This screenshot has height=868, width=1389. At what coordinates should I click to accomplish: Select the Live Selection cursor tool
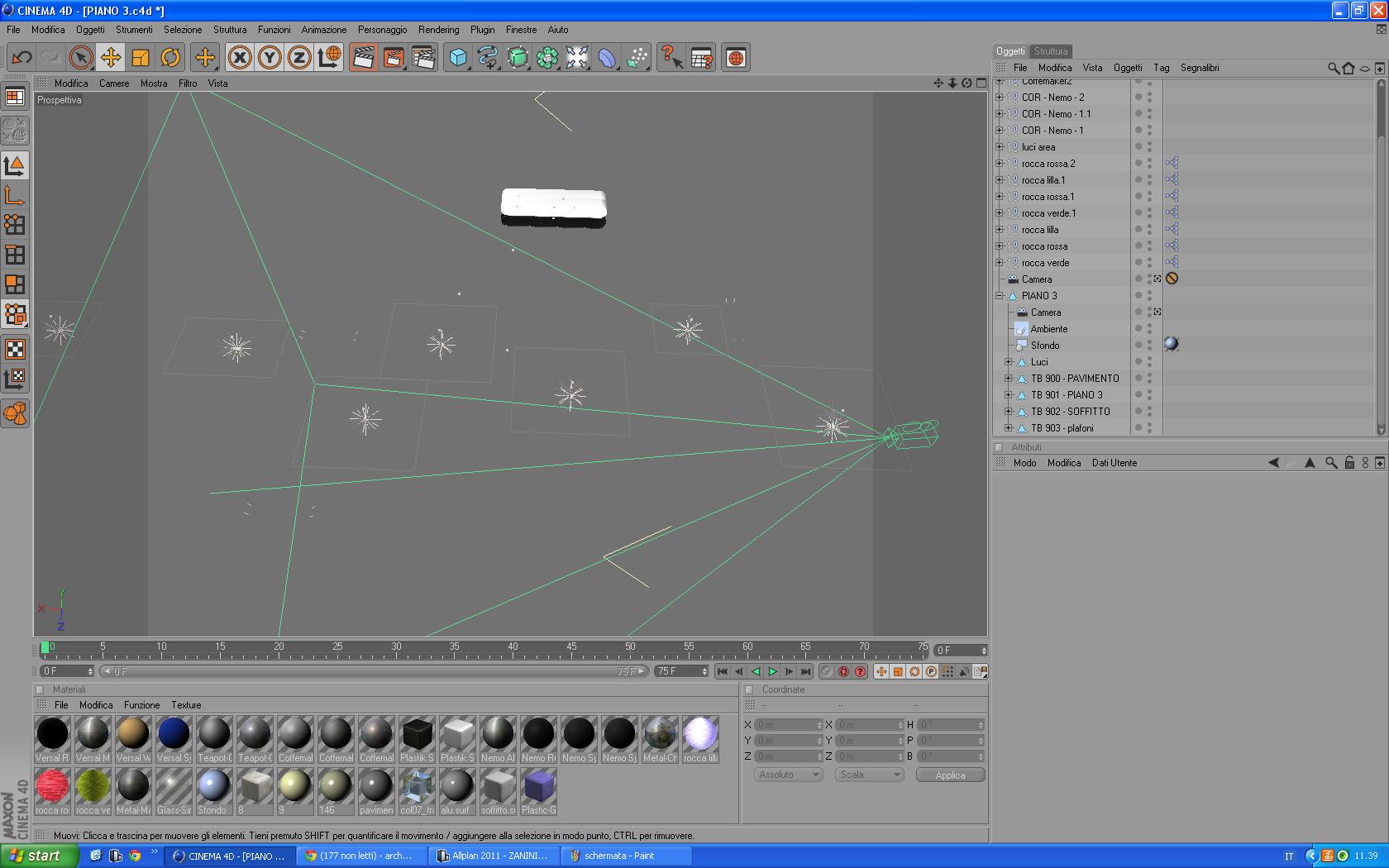80,58
